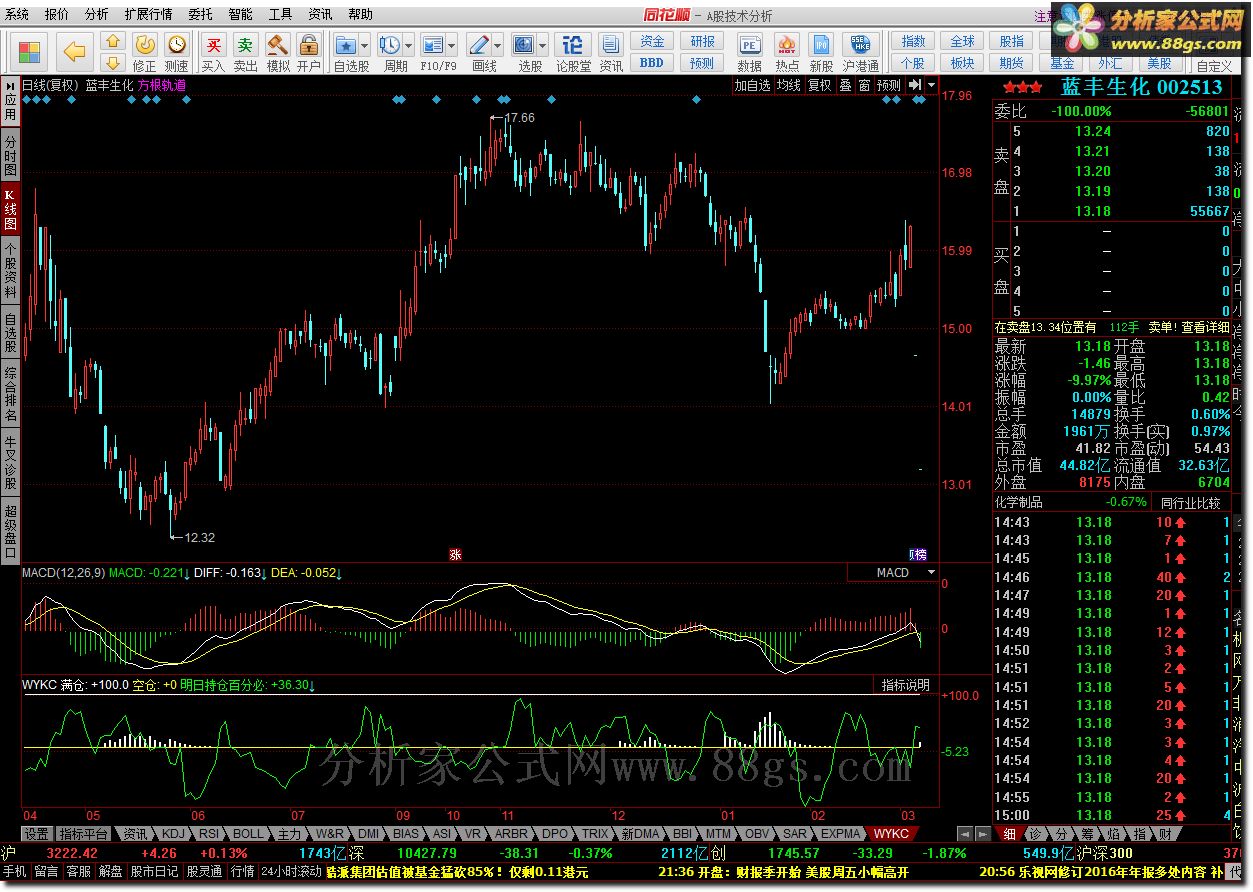Image resolution: width=1253 pixels, height=892 pixels.
Task: Open the 工具 menu
Action: pyautogui.click(x=281, y=15)
